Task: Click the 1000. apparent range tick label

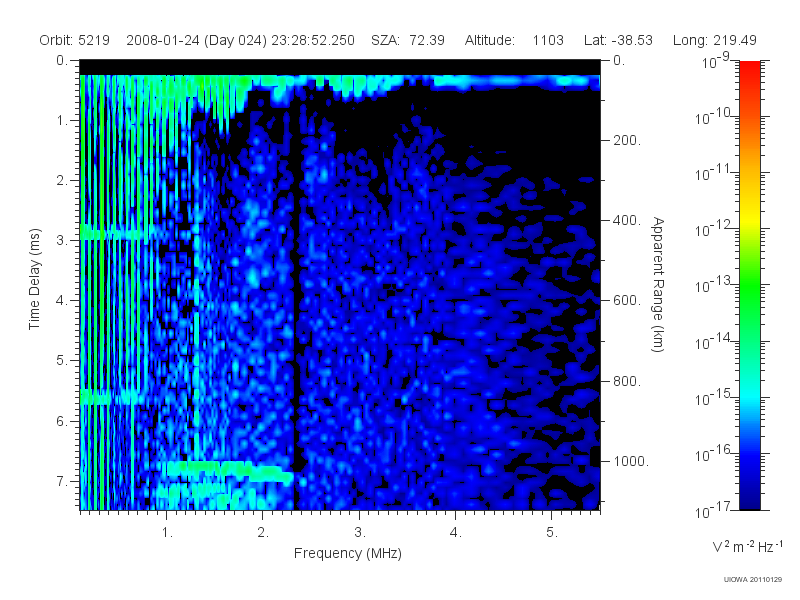Action: [x=631, y=461]
